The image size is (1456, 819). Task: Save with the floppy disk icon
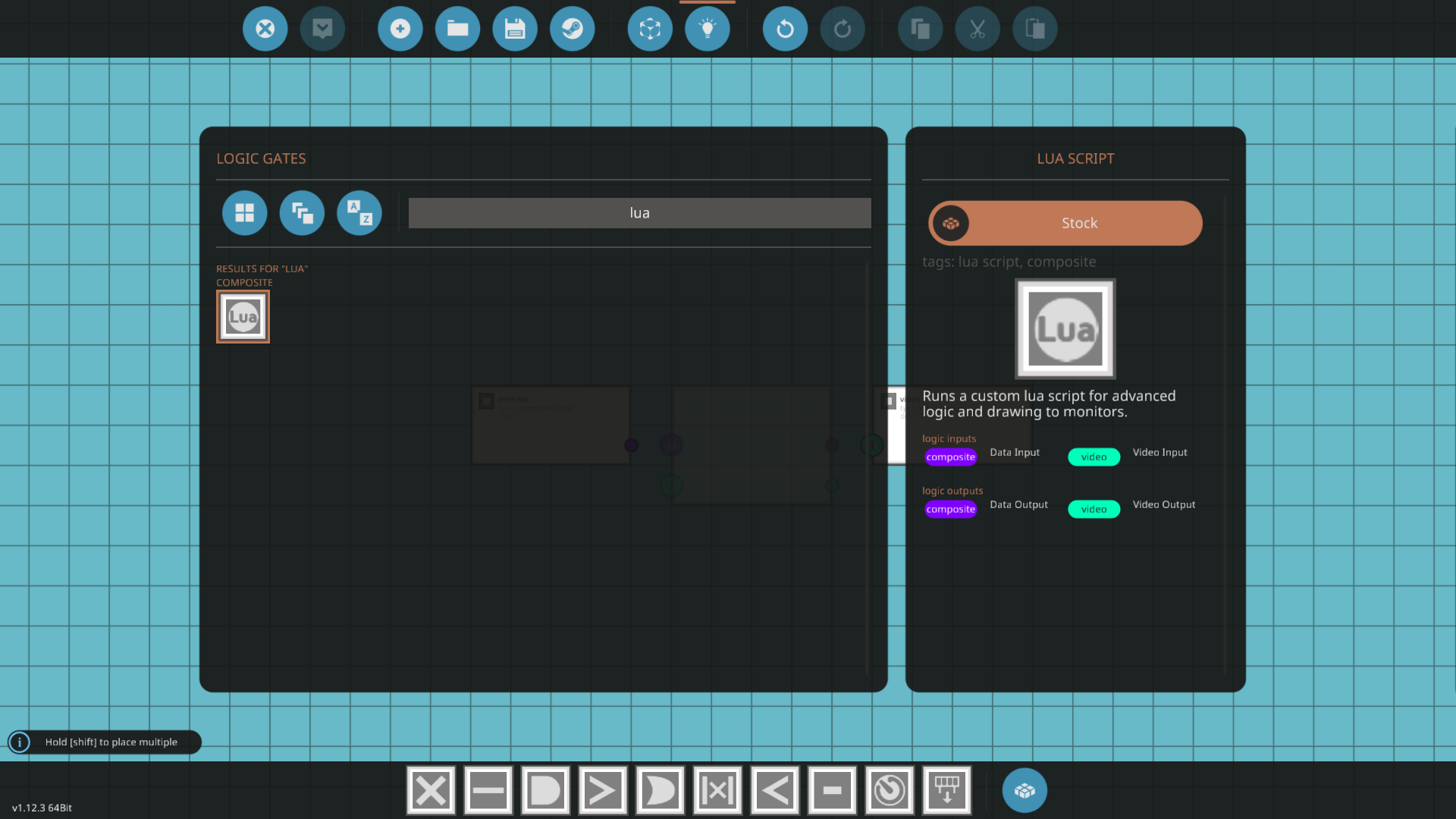[x=515, y=29]
